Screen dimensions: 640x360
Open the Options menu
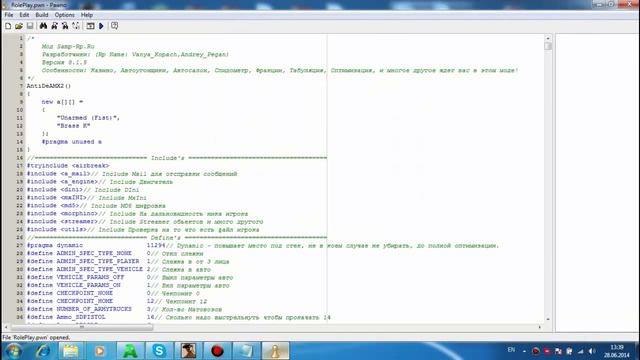coord(64,15)
